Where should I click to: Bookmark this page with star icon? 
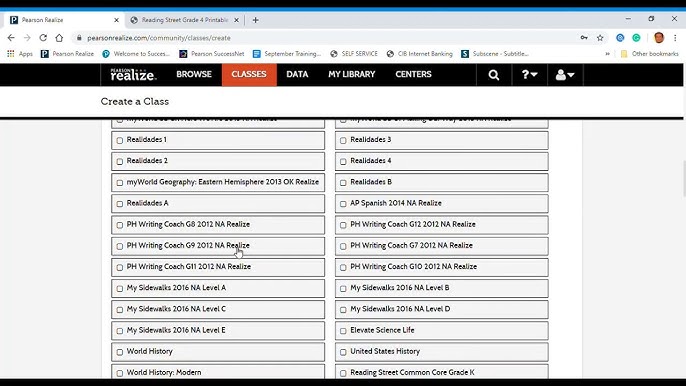click(600, 38)
